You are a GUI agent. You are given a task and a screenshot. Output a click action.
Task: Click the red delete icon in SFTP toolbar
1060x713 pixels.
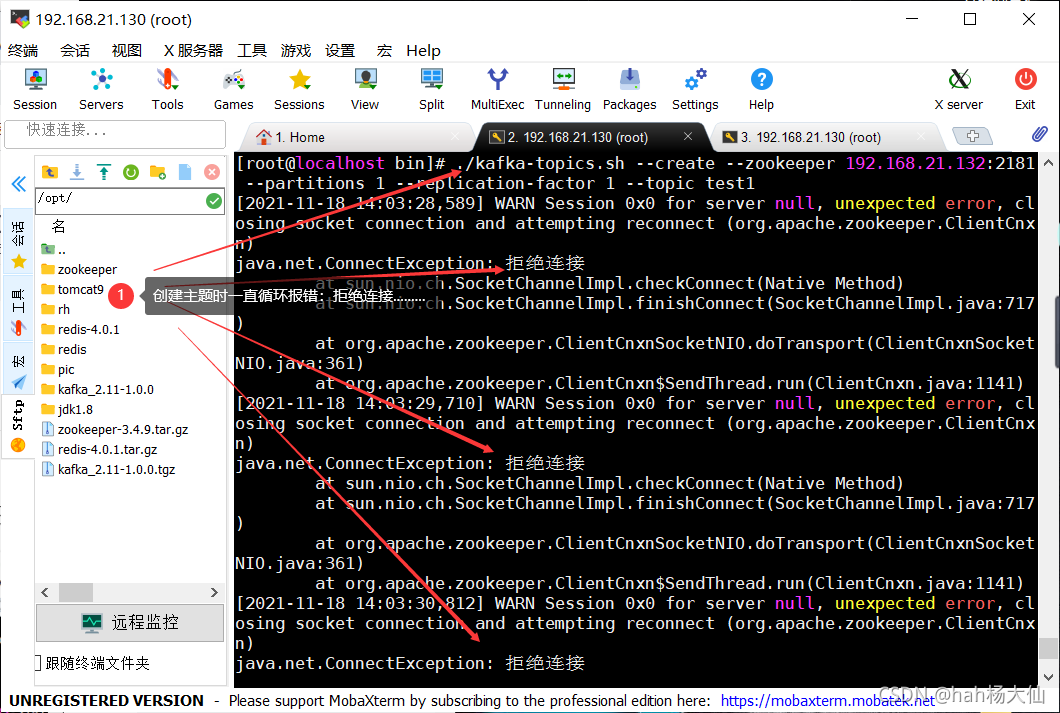tap(212, 172)
